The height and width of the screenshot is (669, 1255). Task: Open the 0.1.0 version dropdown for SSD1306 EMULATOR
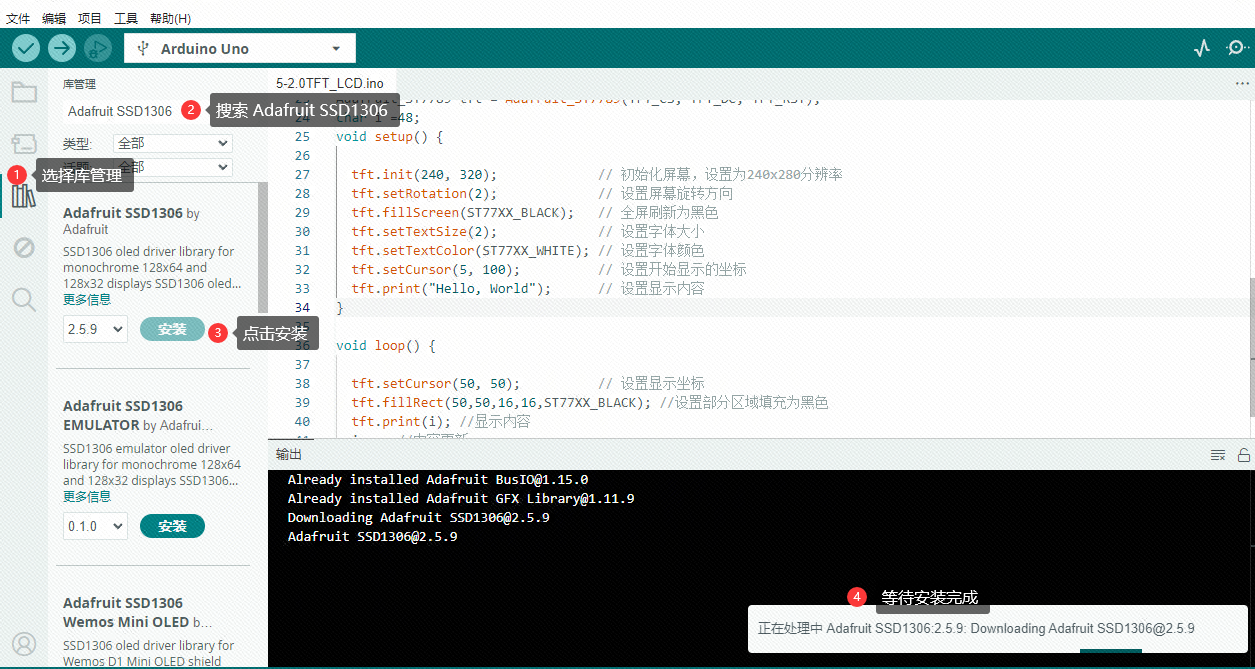[x=95, y=526]
